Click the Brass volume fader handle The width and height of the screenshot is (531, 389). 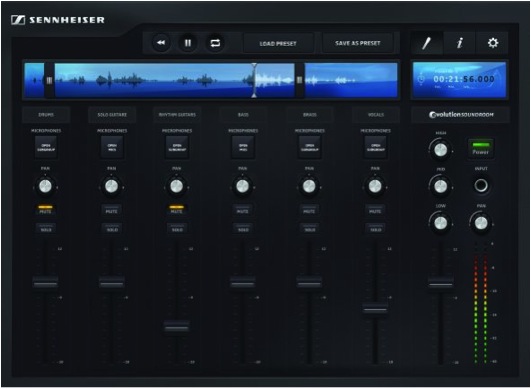309,282
